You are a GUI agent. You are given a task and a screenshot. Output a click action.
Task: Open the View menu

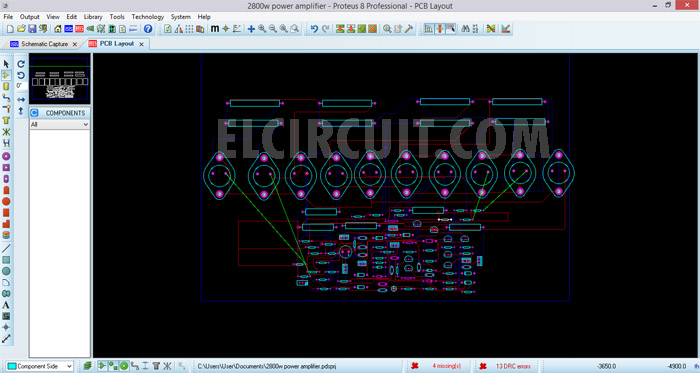click(x=53, y=17)
